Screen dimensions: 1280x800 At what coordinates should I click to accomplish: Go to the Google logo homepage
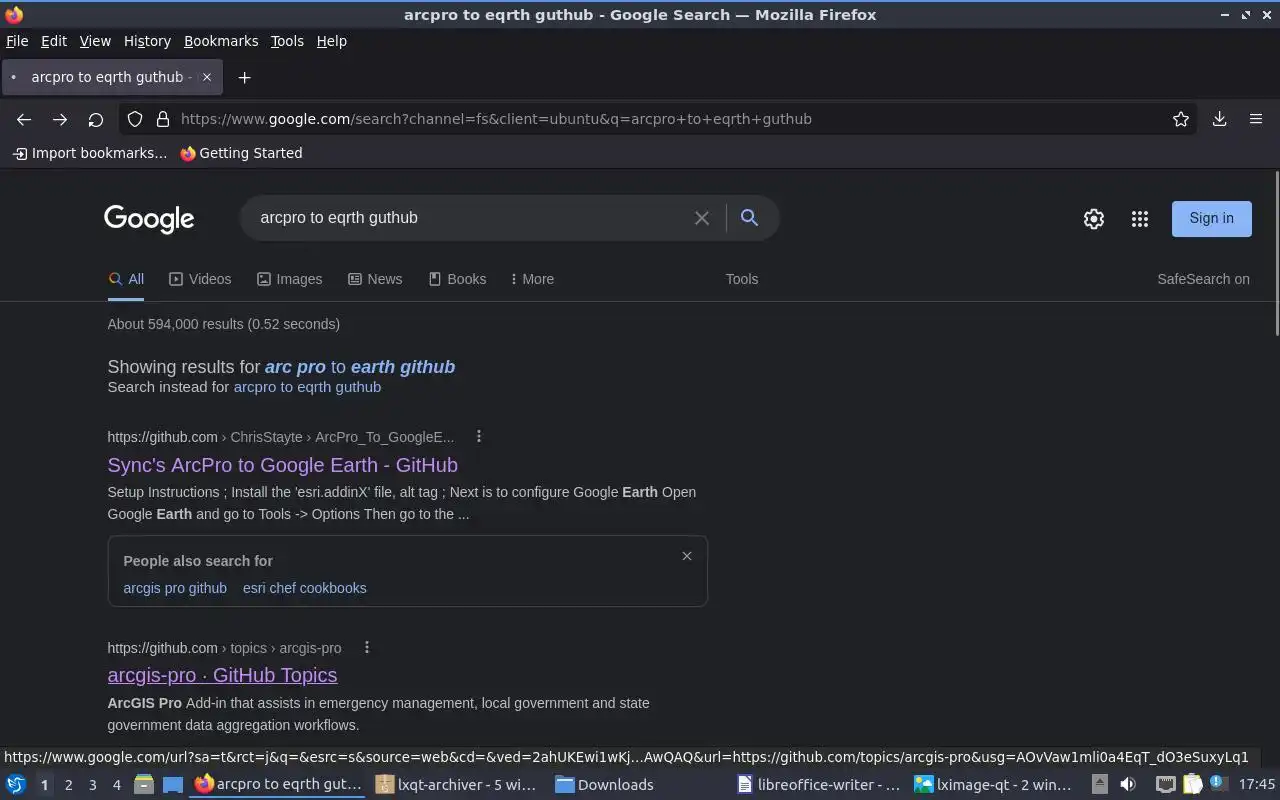pos(149,219)
